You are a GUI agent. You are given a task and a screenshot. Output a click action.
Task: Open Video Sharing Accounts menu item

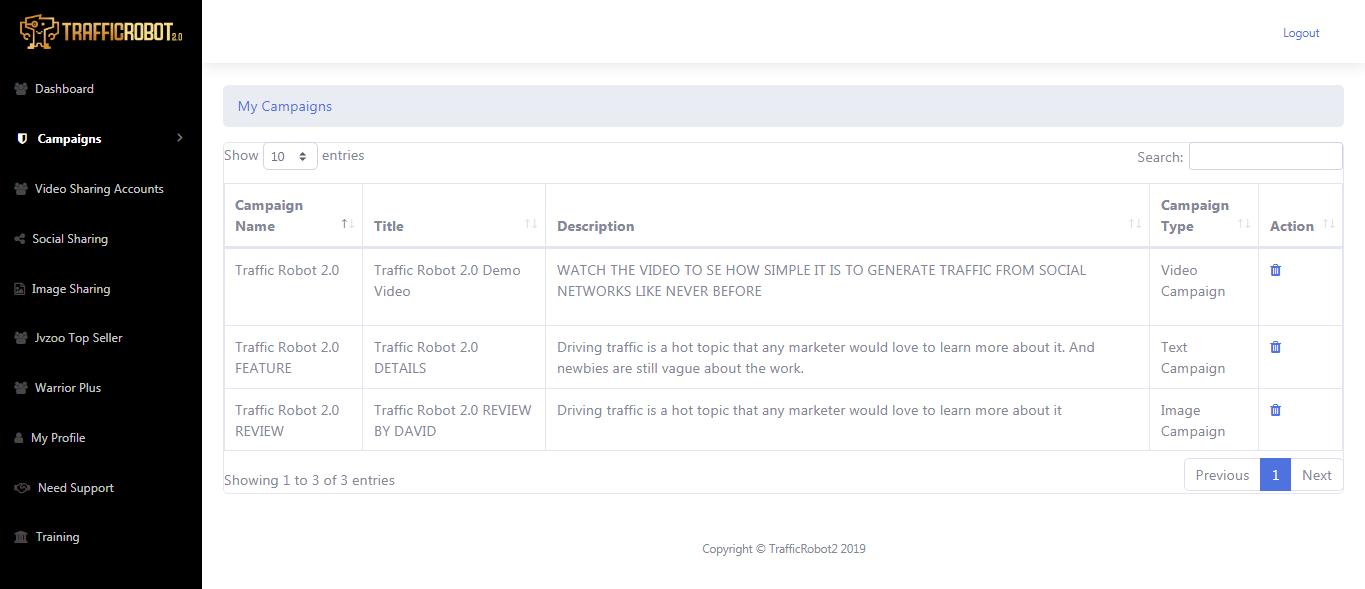(x=101, y=189)
